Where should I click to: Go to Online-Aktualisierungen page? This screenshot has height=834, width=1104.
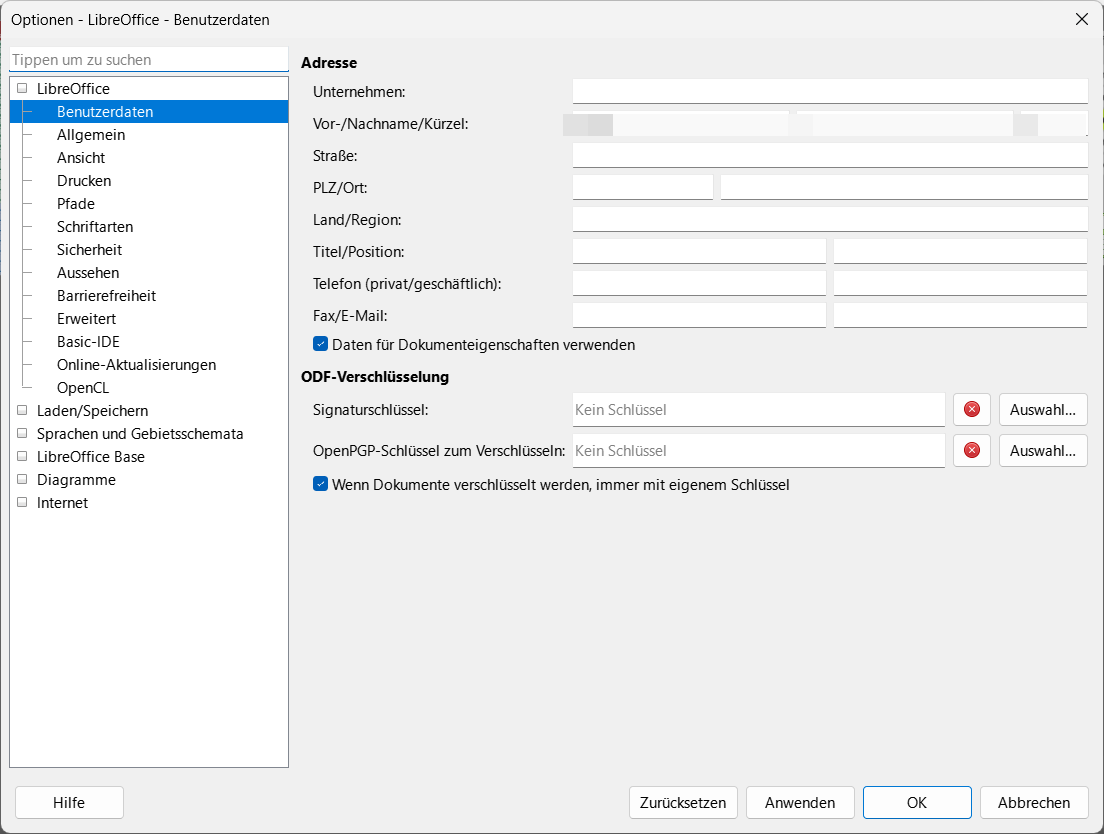click(137, 365)
